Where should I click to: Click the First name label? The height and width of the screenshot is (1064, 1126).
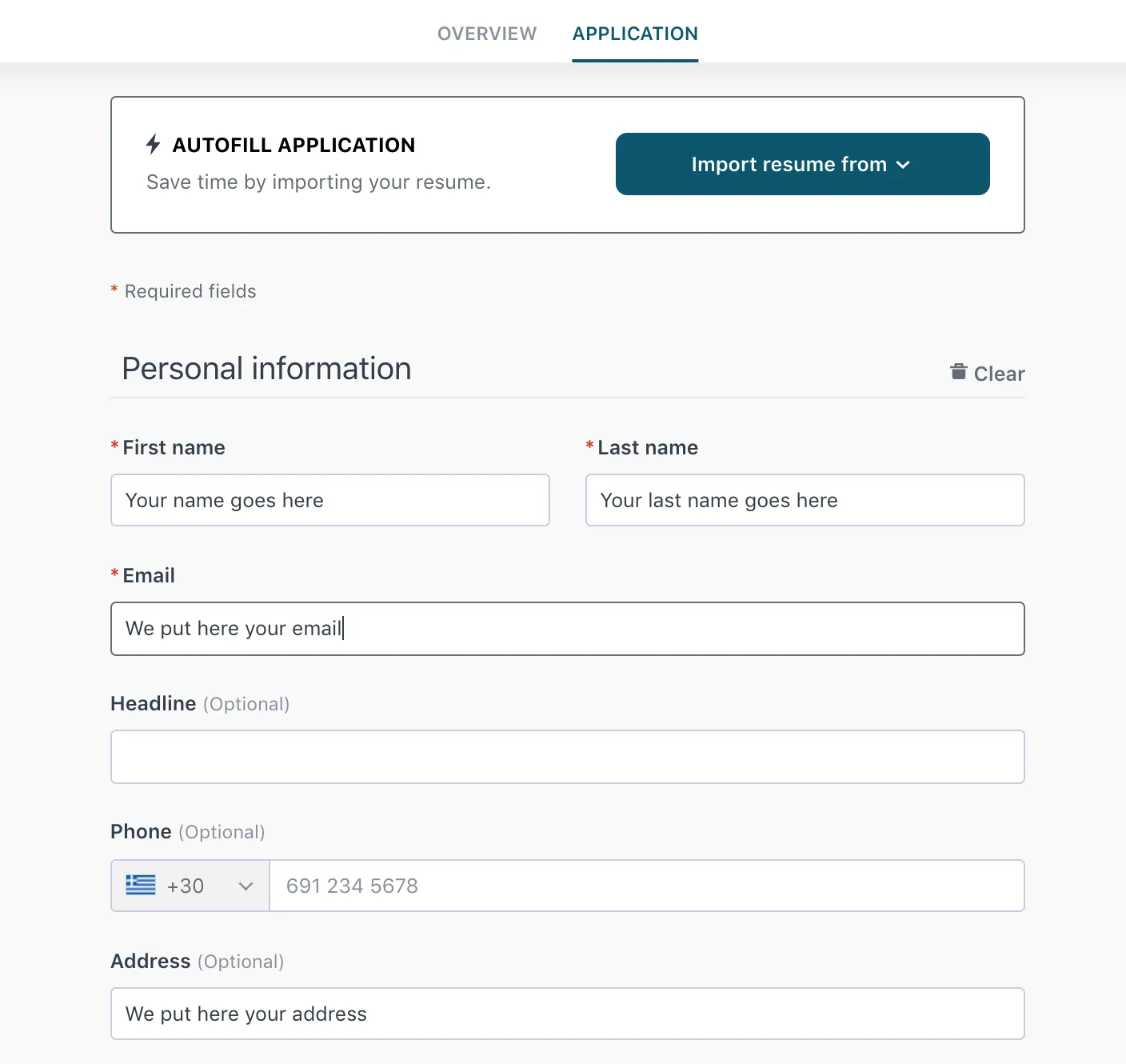(174, 447)
